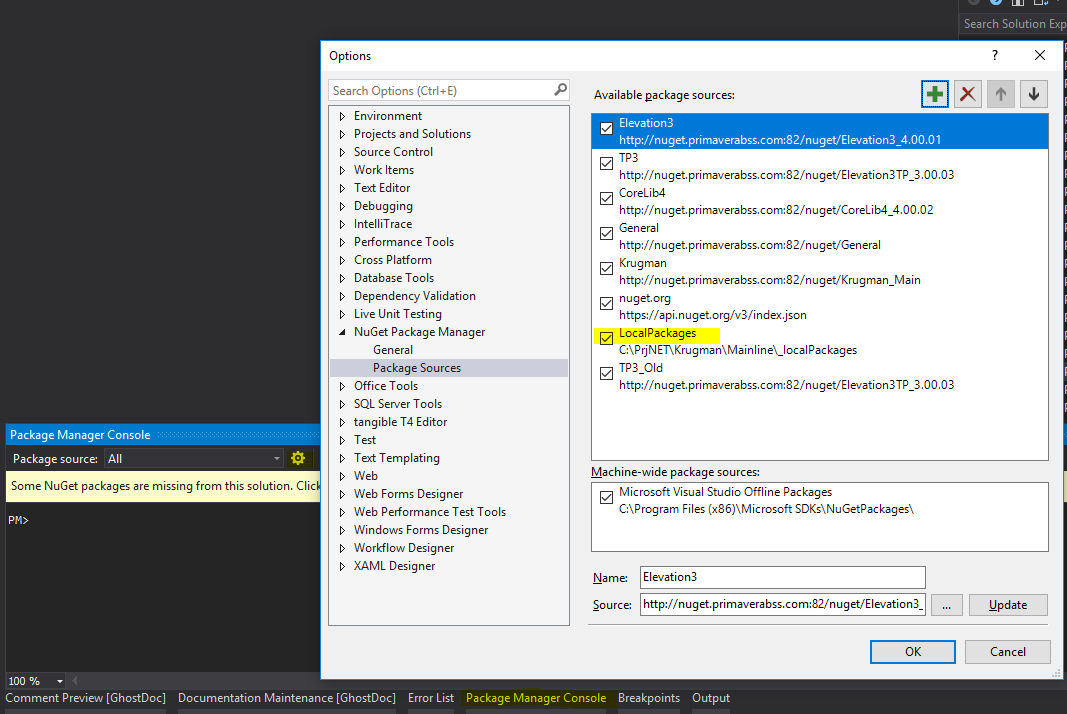The width and height of the screenshot is (1067, 714).
Task: Disable the CoreLib4 package source
Action: pos(606,199)
